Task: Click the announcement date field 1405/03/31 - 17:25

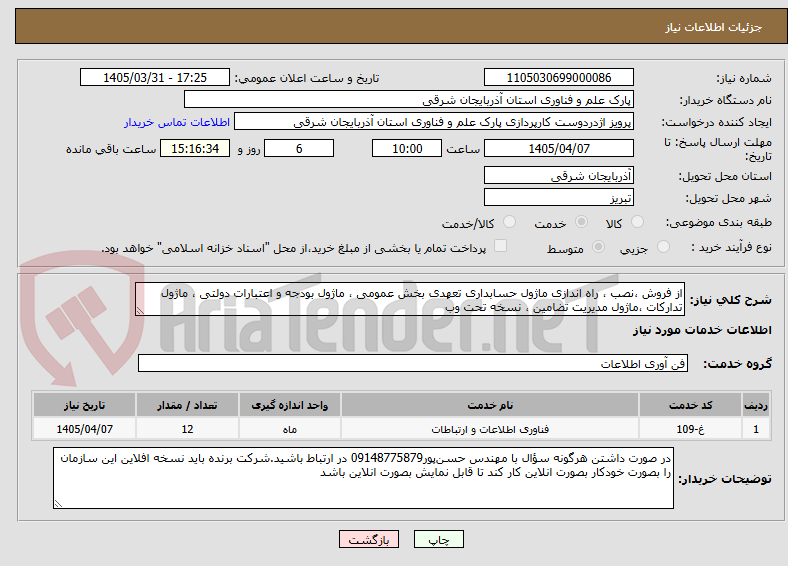Action: pos(155,77)
